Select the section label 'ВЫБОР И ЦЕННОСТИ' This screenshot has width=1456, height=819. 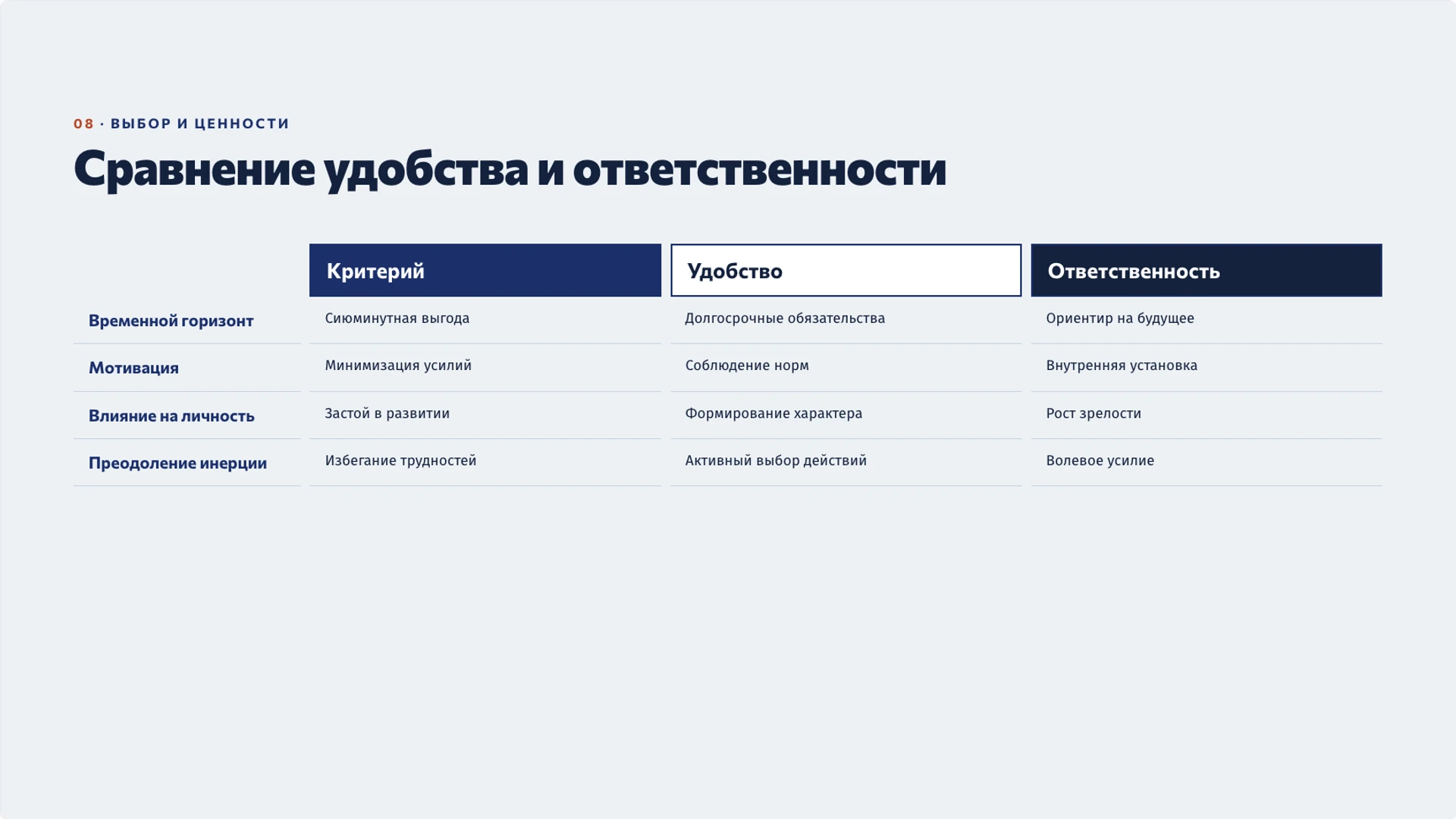pyautogui.click(x=200, y=124)
